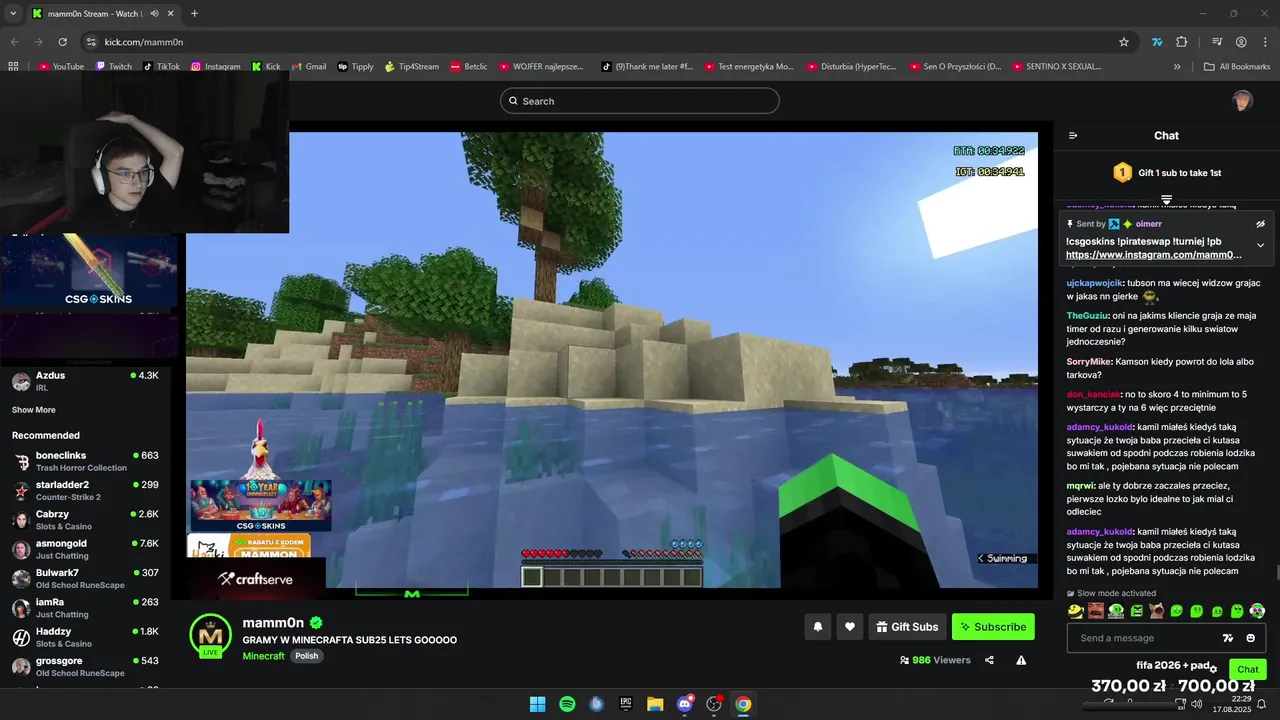
Task: Open Chrome media controls icon
Action: 1217,42
